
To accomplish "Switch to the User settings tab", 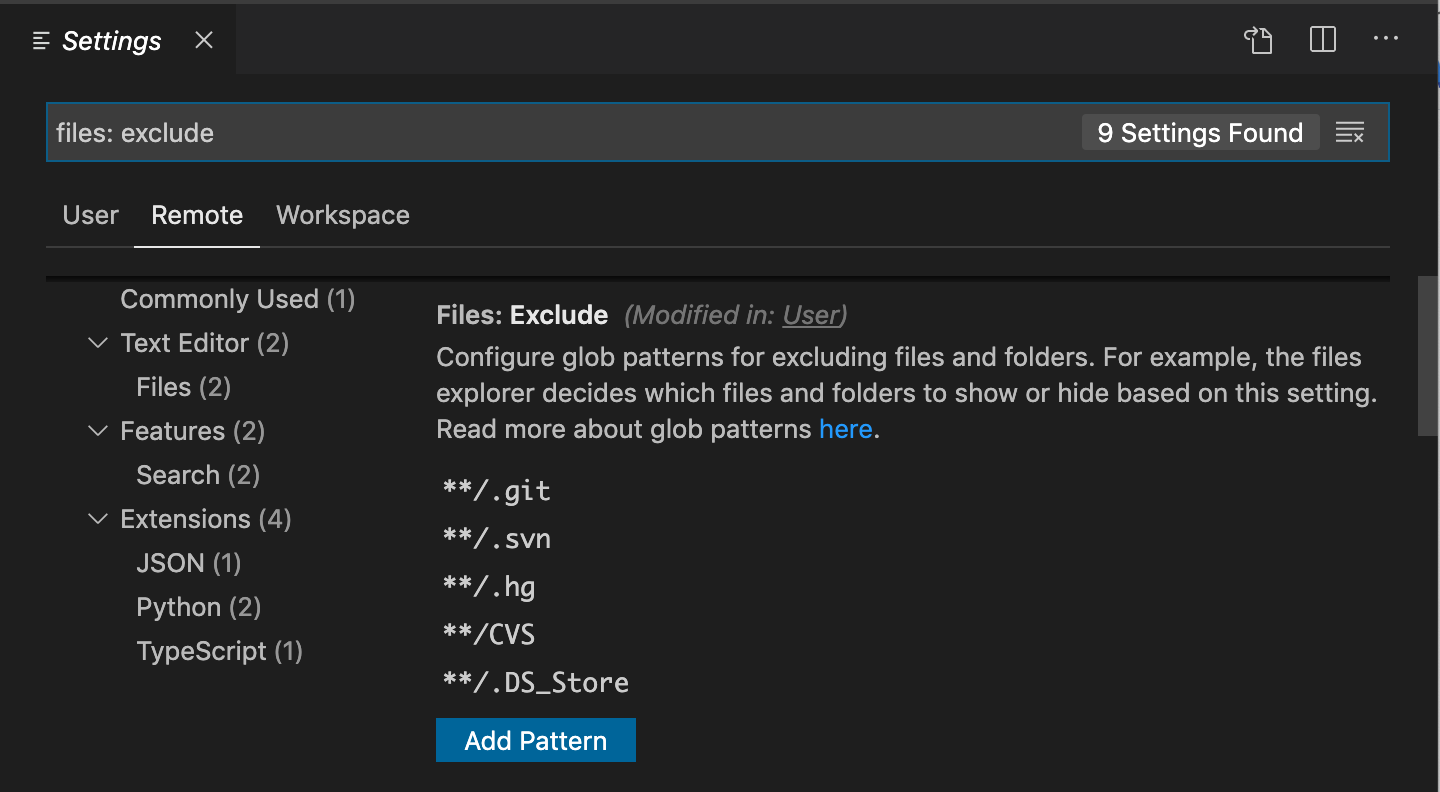I will point(90,215).
